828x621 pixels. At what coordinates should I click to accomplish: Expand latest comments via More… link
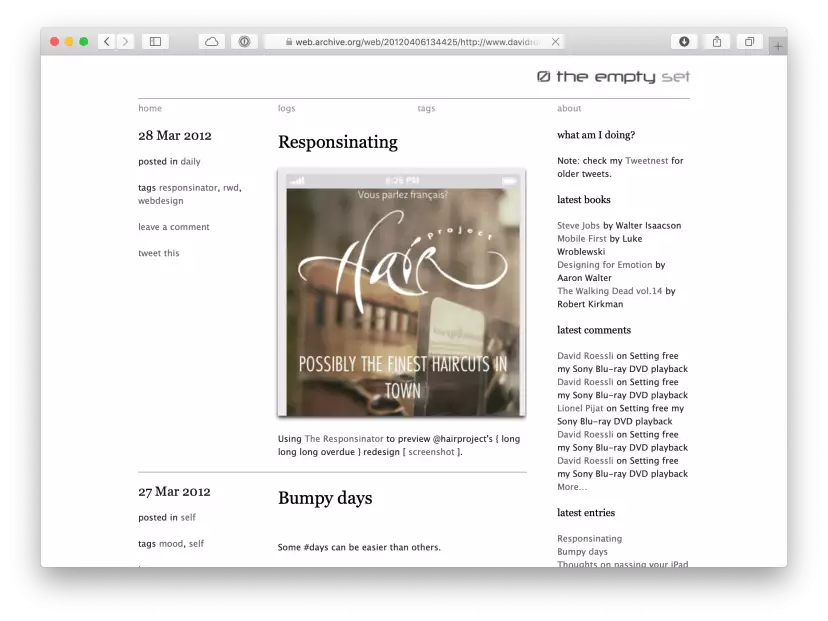[572, 487]
